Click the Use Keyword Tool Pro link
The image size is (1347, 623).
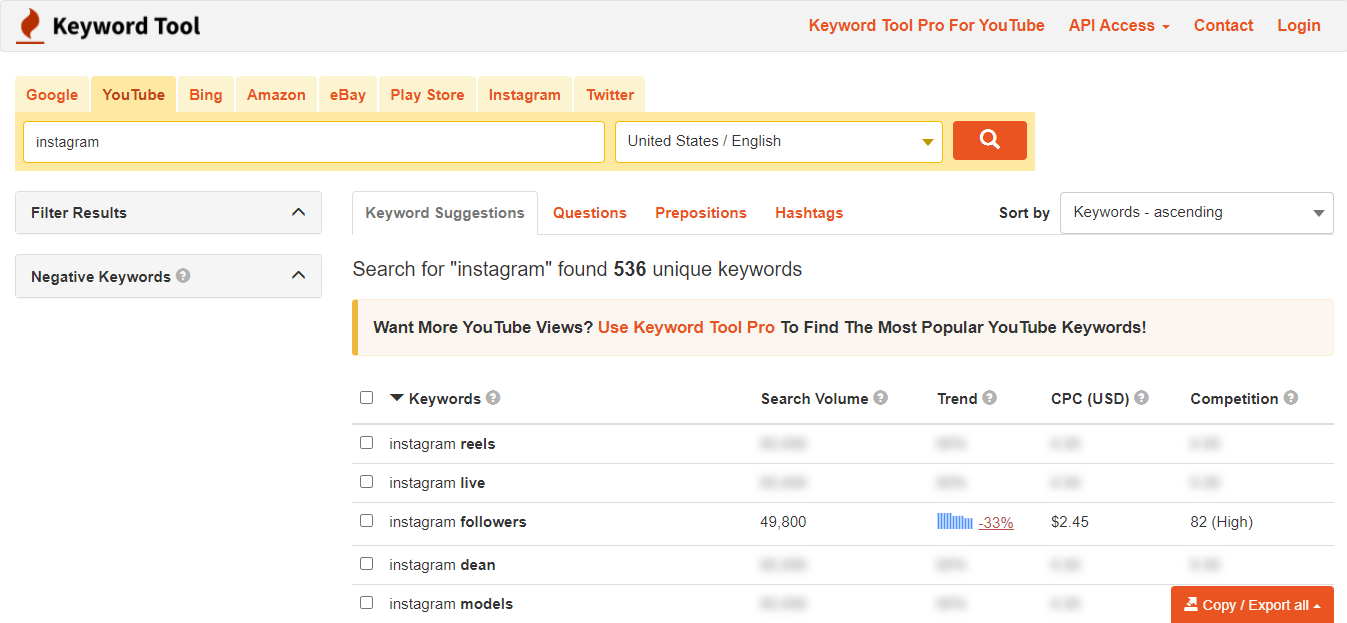pos(686,327)
